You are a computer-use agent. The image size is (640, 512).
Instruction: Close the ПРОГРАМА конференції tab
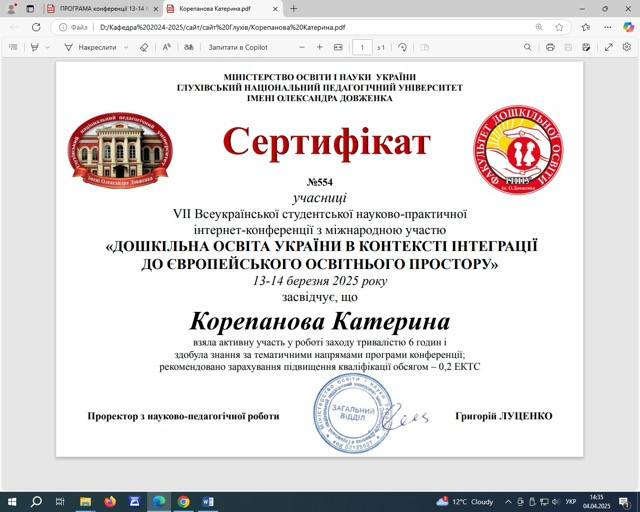coord(156,9)
